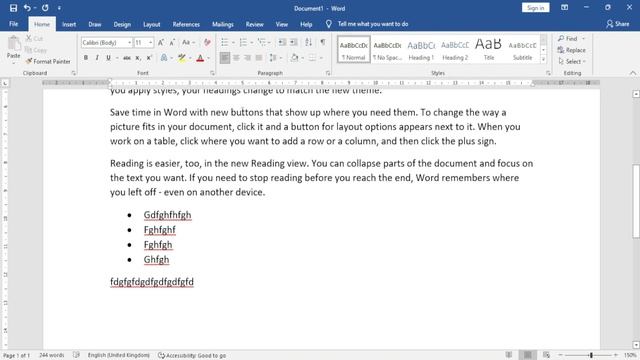Open the Select dropdown in Editing
Image resolution: width=640 pixels, height=360 pixels.
(x=572, y=61)
